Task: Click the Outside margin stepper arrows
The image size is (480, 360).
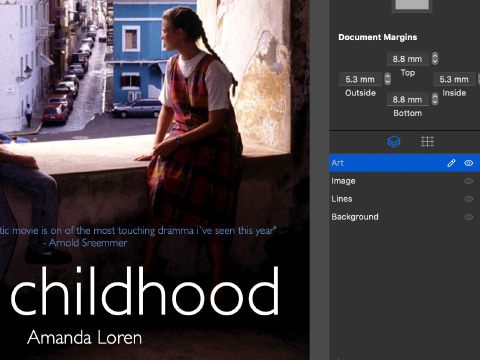Action: [387, 79]
